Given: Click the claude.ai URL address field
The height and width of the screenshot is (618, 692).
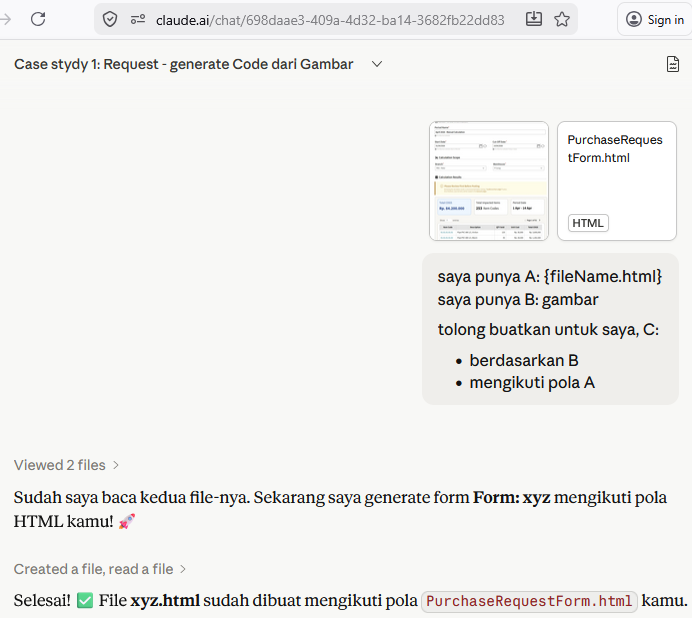Looking at the screenshot, I should click(x=330, y=19).
